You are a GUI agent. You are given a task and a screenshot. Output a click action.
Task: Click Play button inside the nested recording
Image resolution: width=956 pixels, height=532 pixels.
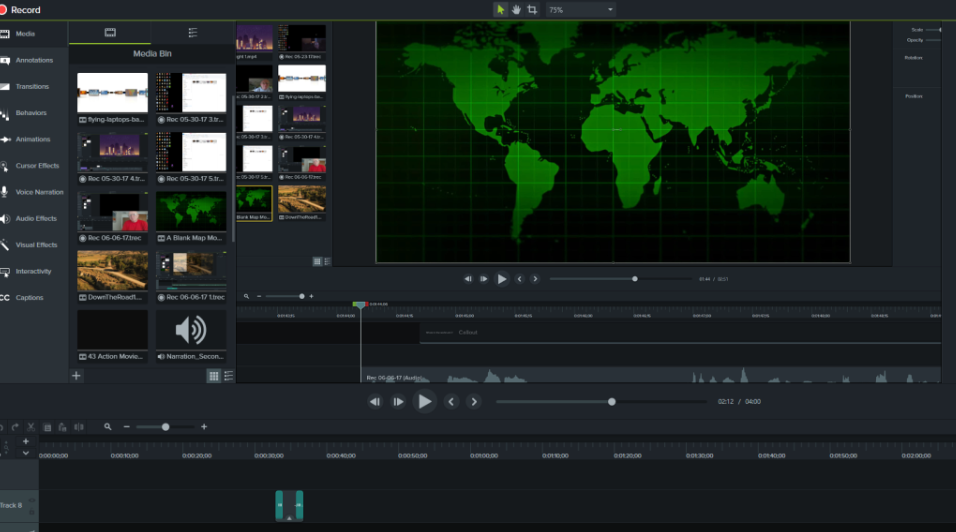[x=501, y=279]
